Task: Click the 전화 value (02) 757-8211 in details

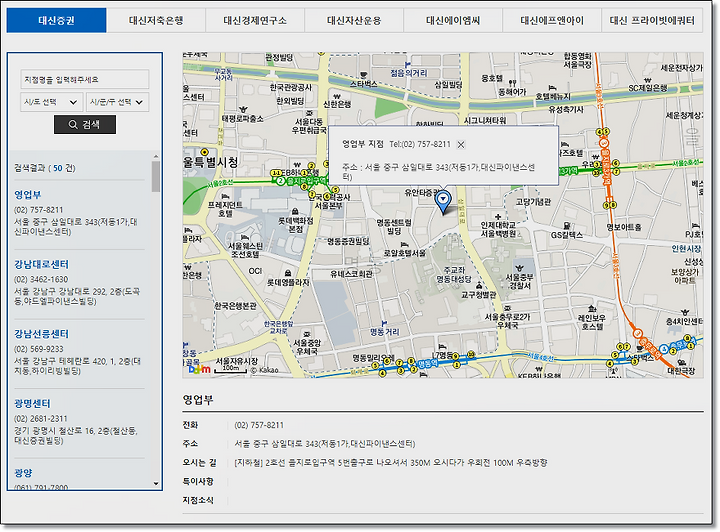Action: click(259, 425)
